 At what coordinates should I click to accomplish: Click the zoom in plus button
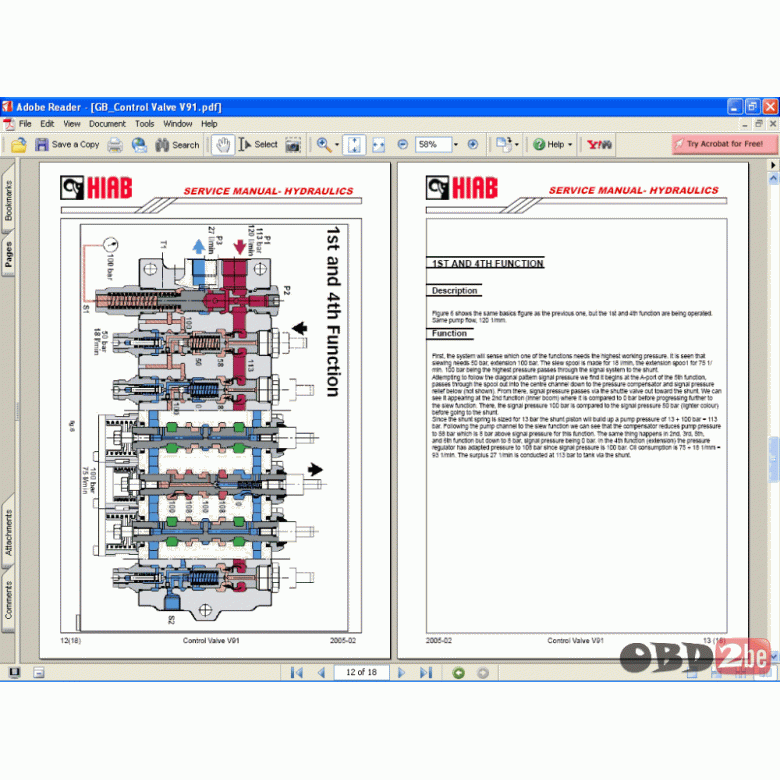(x=473, y=144)
